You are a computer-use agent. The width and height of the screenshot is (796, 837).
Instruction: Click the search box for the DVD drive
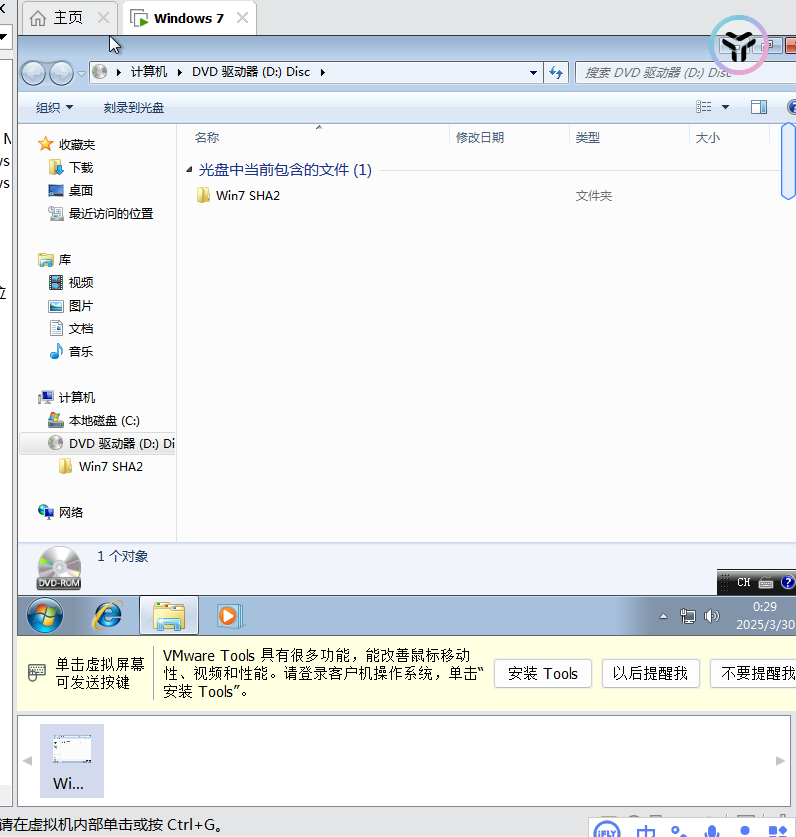pyautogui.click(x=685, y=73)
